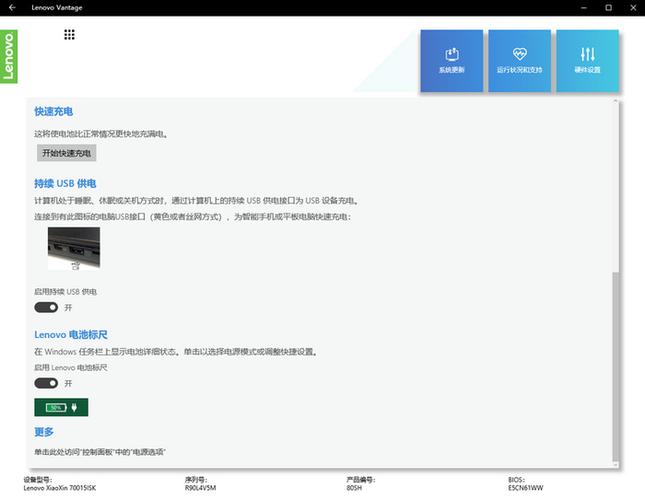Open the nine-dot app grid menu
The height and width of the screenshot is (500, 645).
[69, 35]
